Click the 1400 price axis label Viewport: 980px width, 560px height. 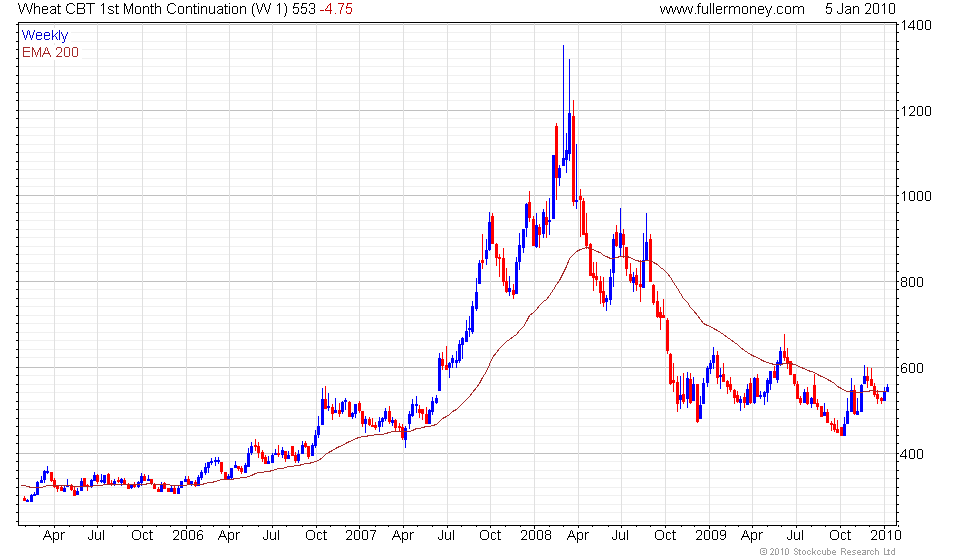pos(916,26)
